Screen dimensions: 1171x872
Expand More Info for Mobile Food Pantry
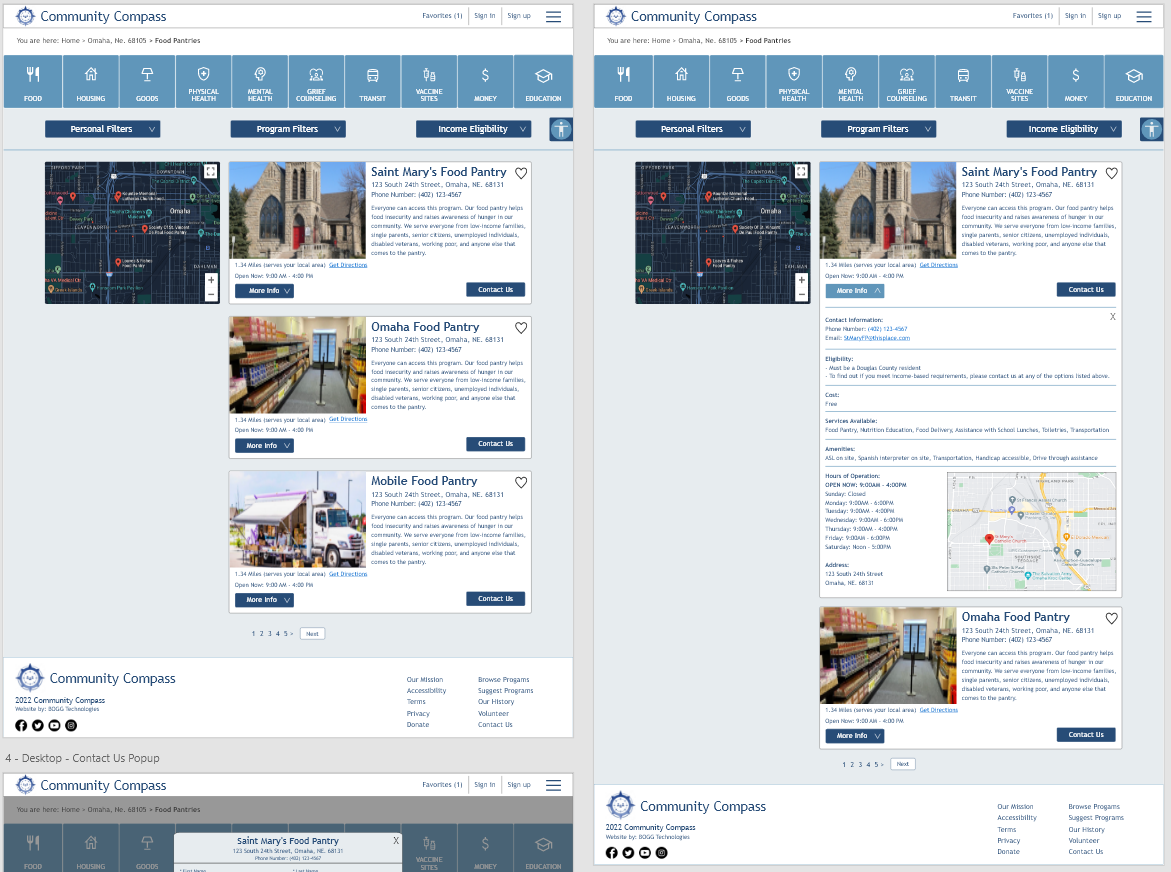pyautogui.click(x=264, y=600)
